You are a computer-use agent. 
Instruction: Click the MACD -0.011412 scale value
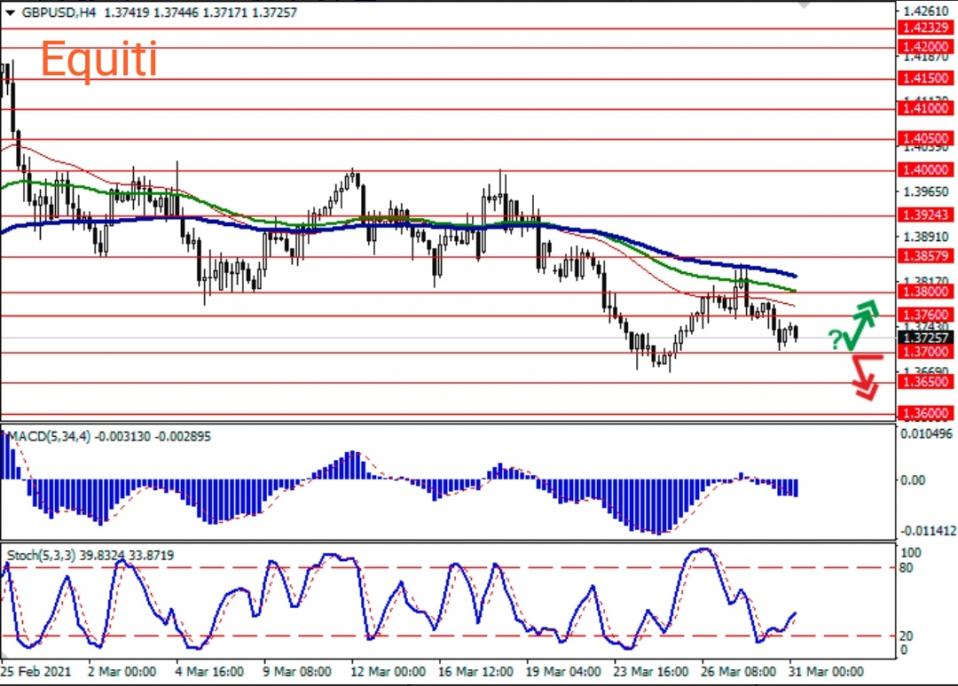click(x=927, y=531)
